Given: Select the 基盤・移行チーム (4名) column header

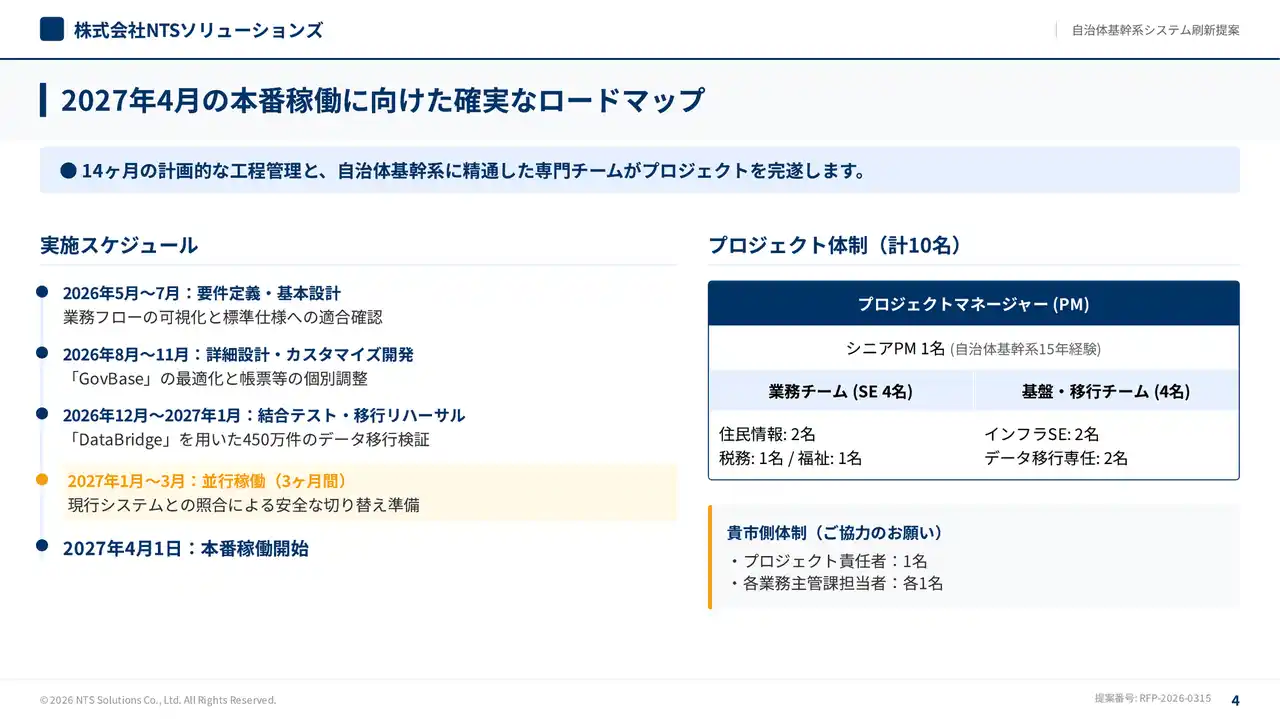Looking at the screenshot, I should coord(1105,391).
